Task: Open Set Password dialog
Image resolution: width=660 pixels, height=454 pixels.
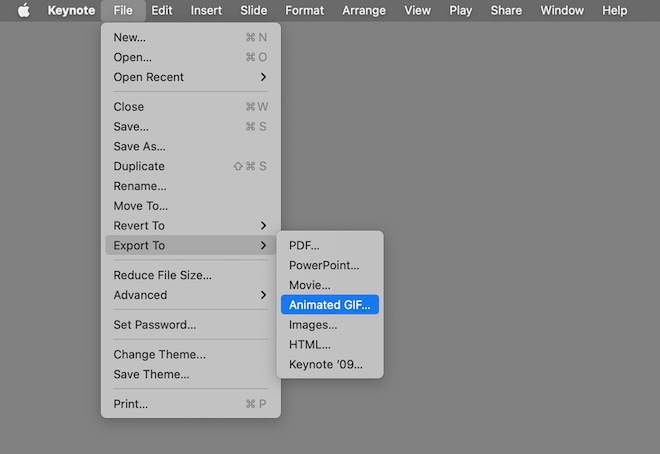Action: point(154,325)
